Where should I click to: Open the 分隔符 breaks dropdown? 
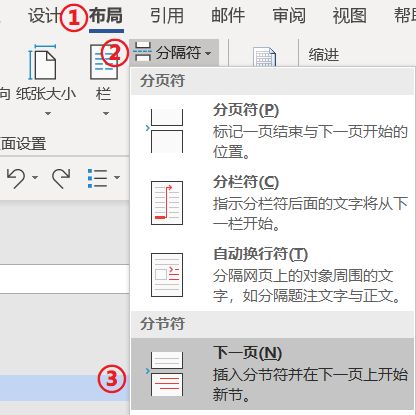[x=174, y=53]
